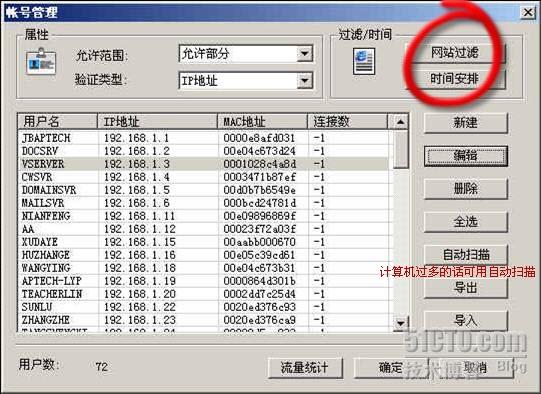
Task: Select the DOCSRV user row
Action: tap(204, 151)
